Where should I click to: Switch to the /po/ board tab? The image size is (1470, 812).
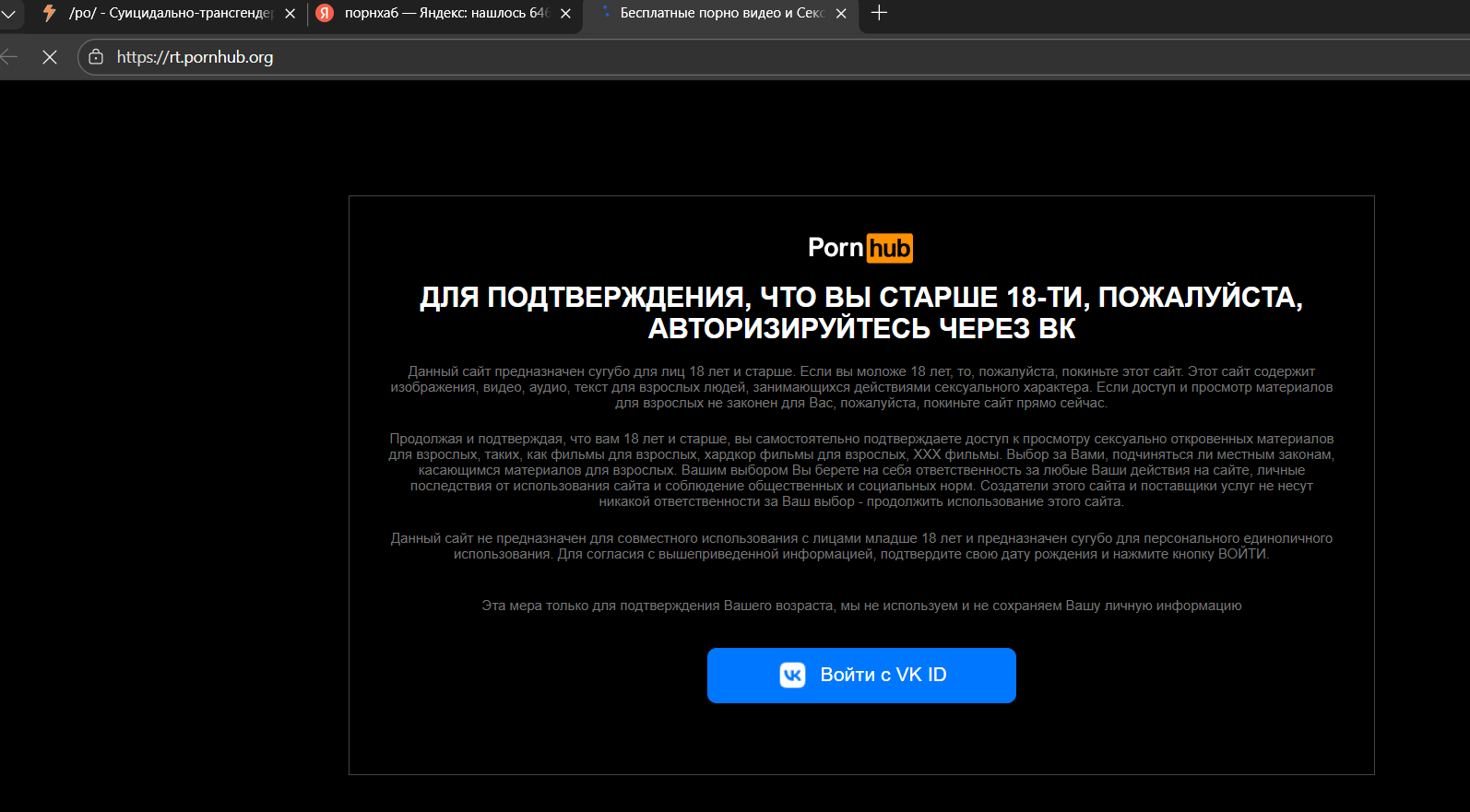(169, 14)
